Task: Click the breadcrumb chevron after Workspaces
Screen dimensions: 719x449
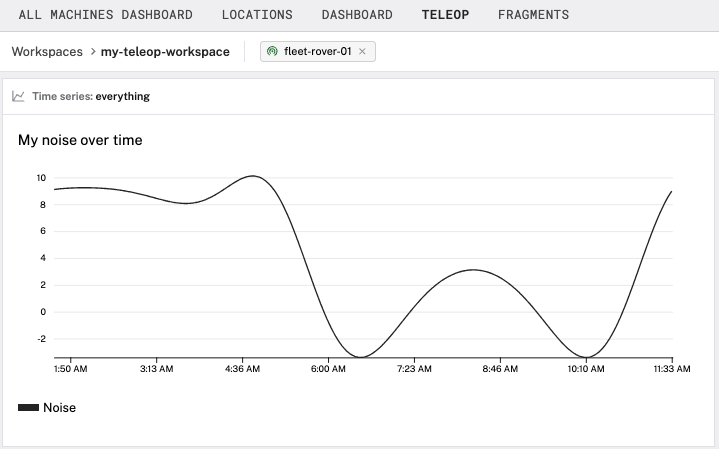Action: [92, 51]
